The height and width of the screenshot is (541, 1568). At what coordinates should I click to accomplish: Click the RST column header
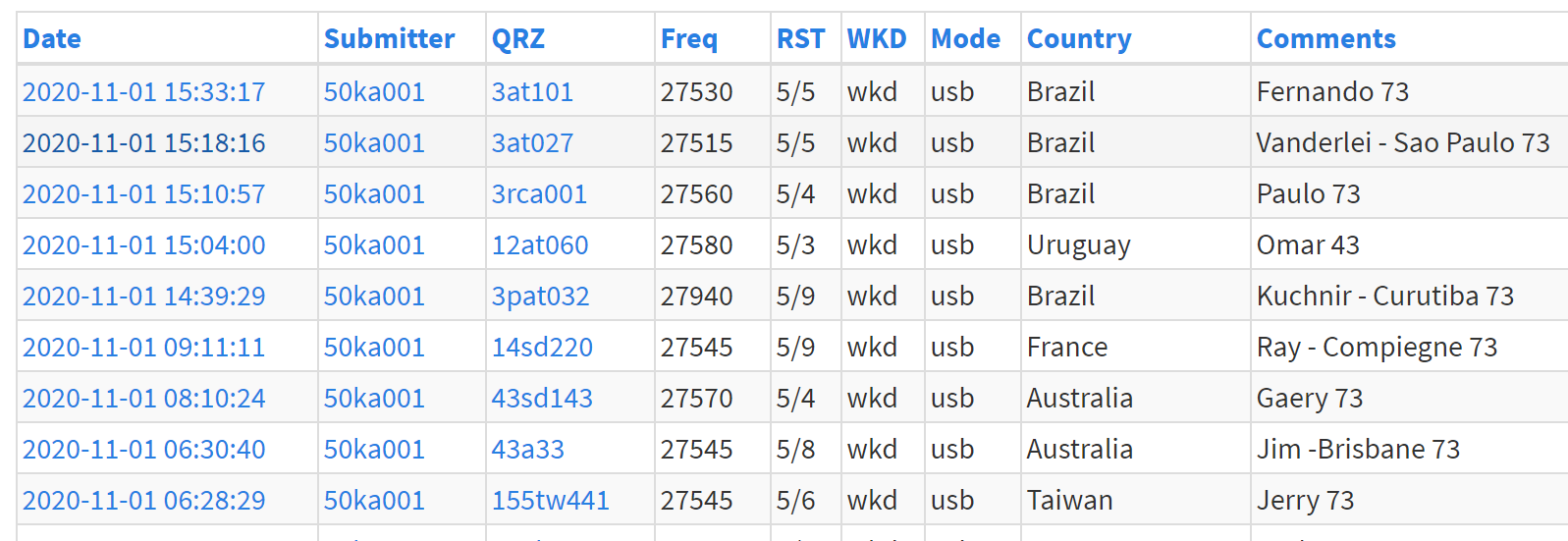pos(800,39)
